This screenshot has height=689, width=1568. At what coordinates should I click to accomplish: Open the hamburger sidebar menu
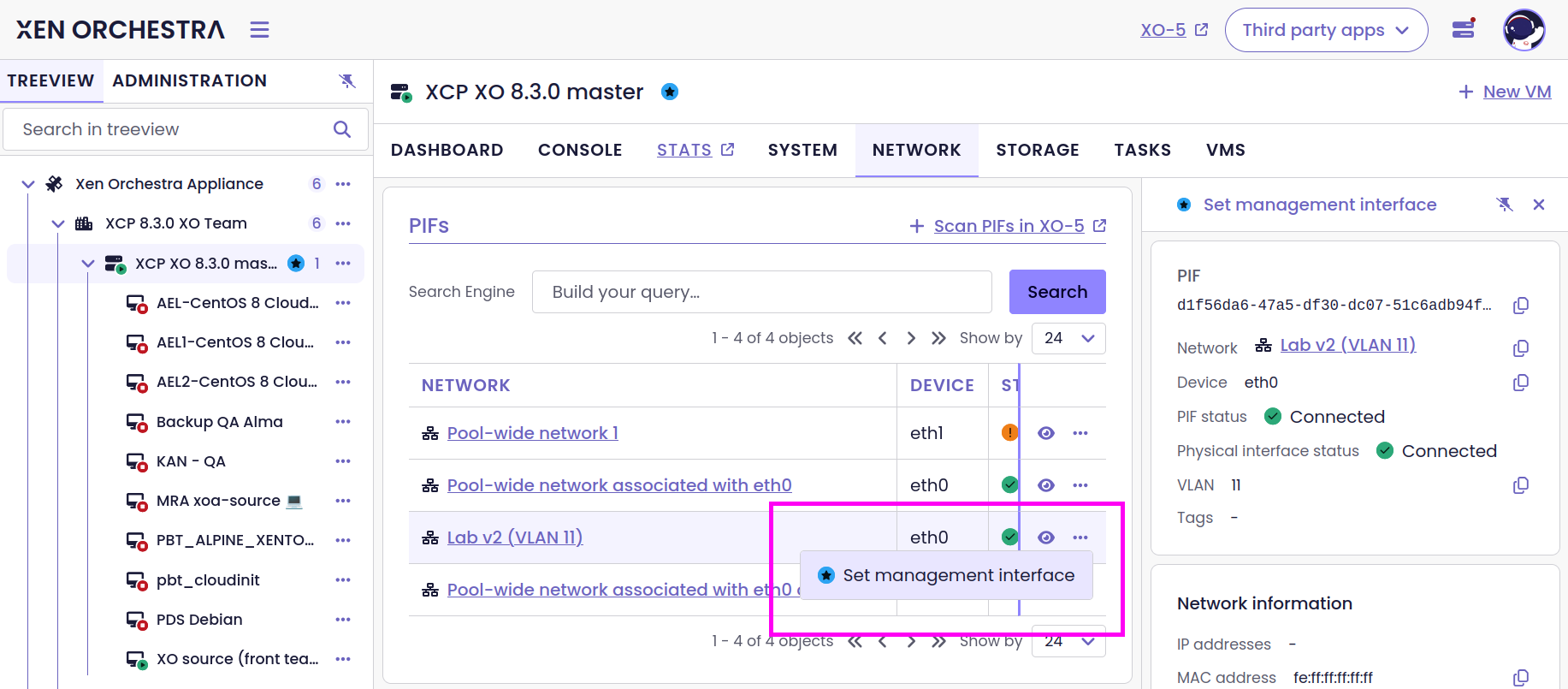pyautogui.click(x=259, y=30)
